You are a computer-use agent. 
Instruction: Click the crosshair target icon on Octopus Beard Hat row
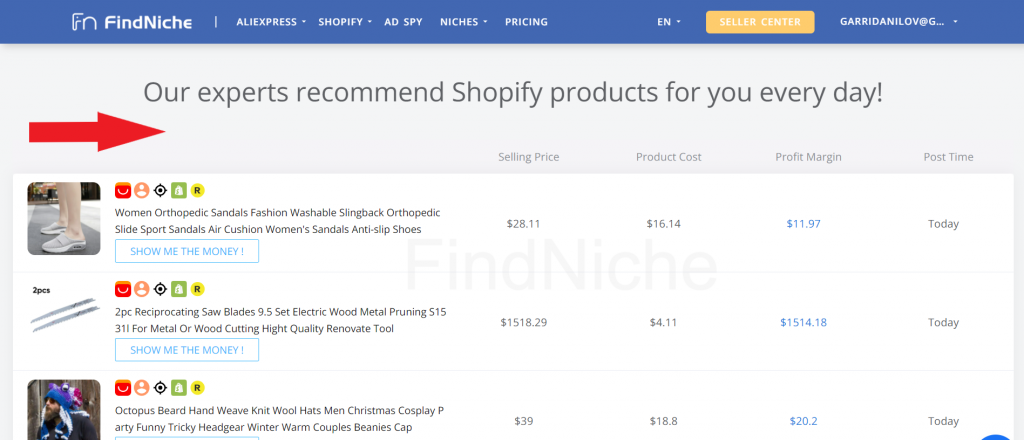click(x=160, y=388)
